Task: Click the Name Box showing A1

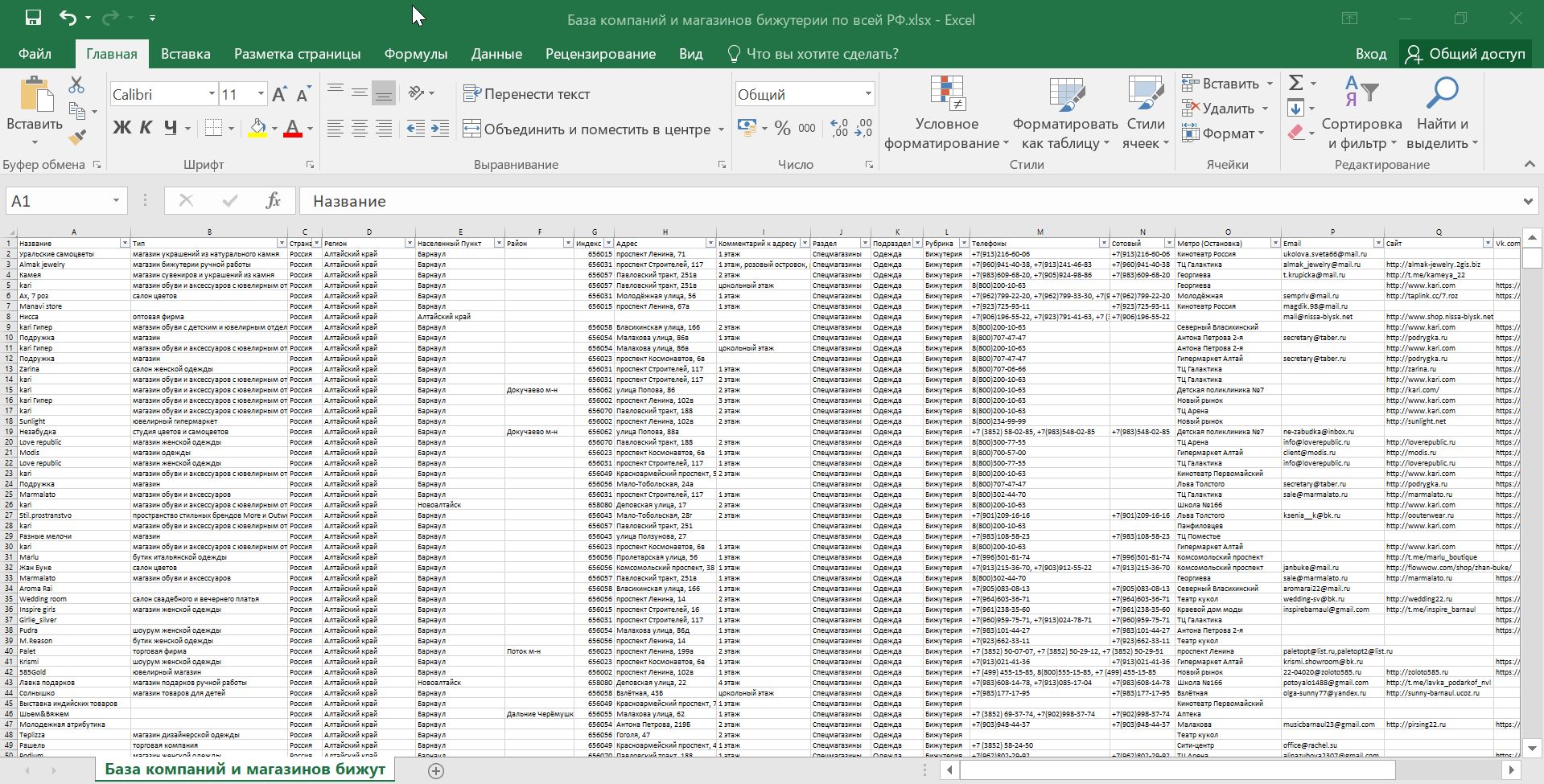Action: tap(56, 201)
